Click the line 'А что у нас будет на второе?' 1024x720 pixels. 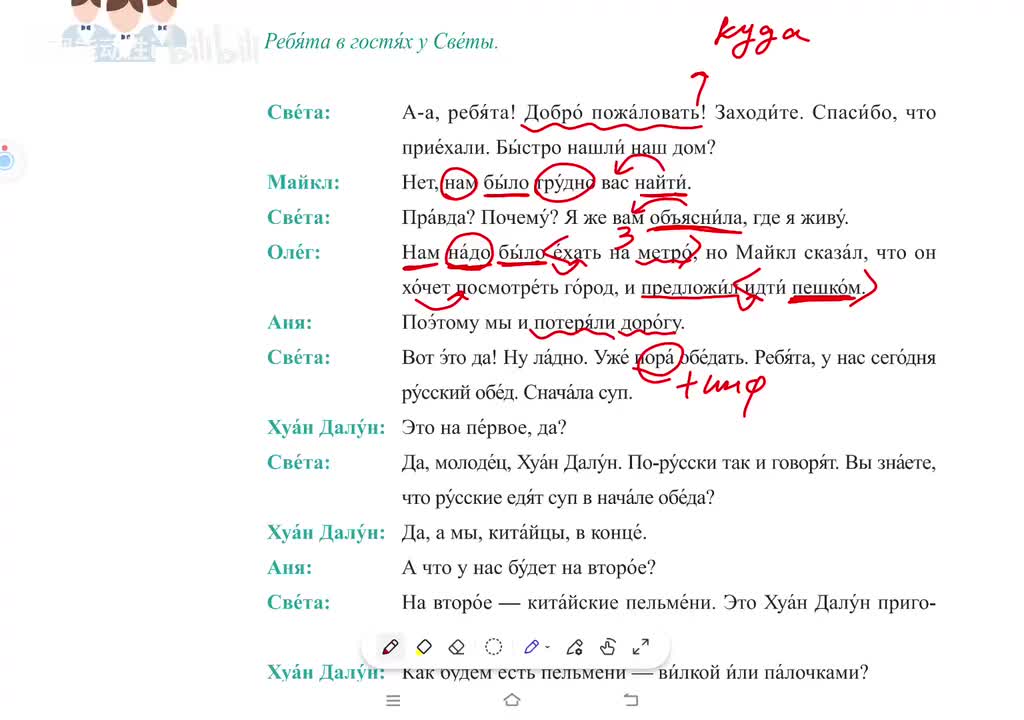[528, 568]
